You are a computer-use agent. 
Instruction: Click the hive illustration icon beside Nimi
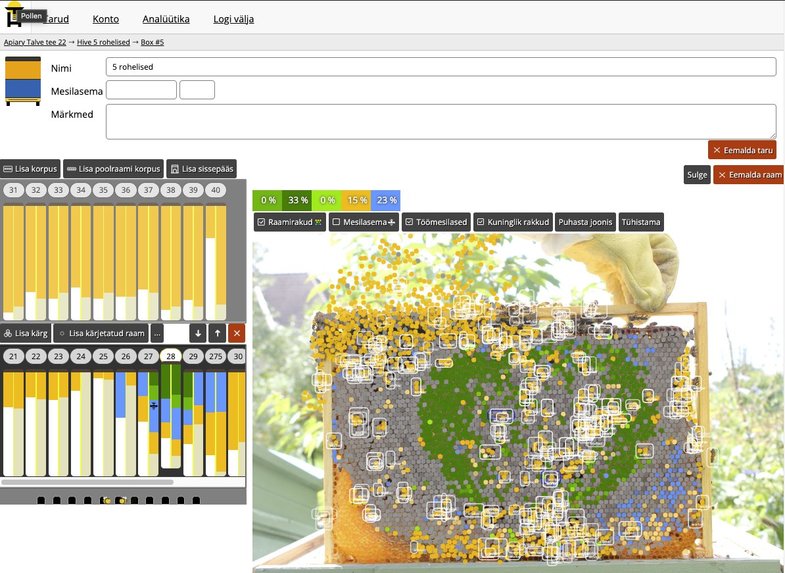tap(23, 81)
